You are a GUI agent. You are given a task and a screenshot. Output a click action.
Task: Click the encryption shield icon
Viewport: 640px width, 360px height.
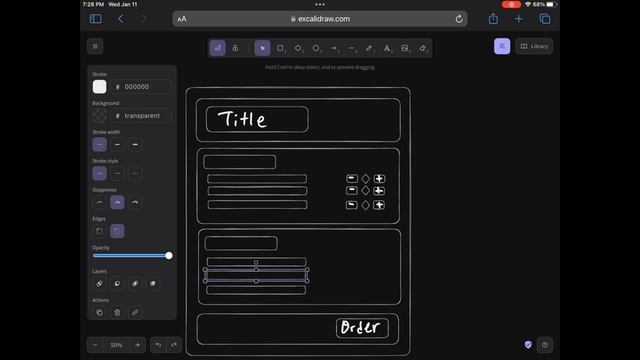528,345
